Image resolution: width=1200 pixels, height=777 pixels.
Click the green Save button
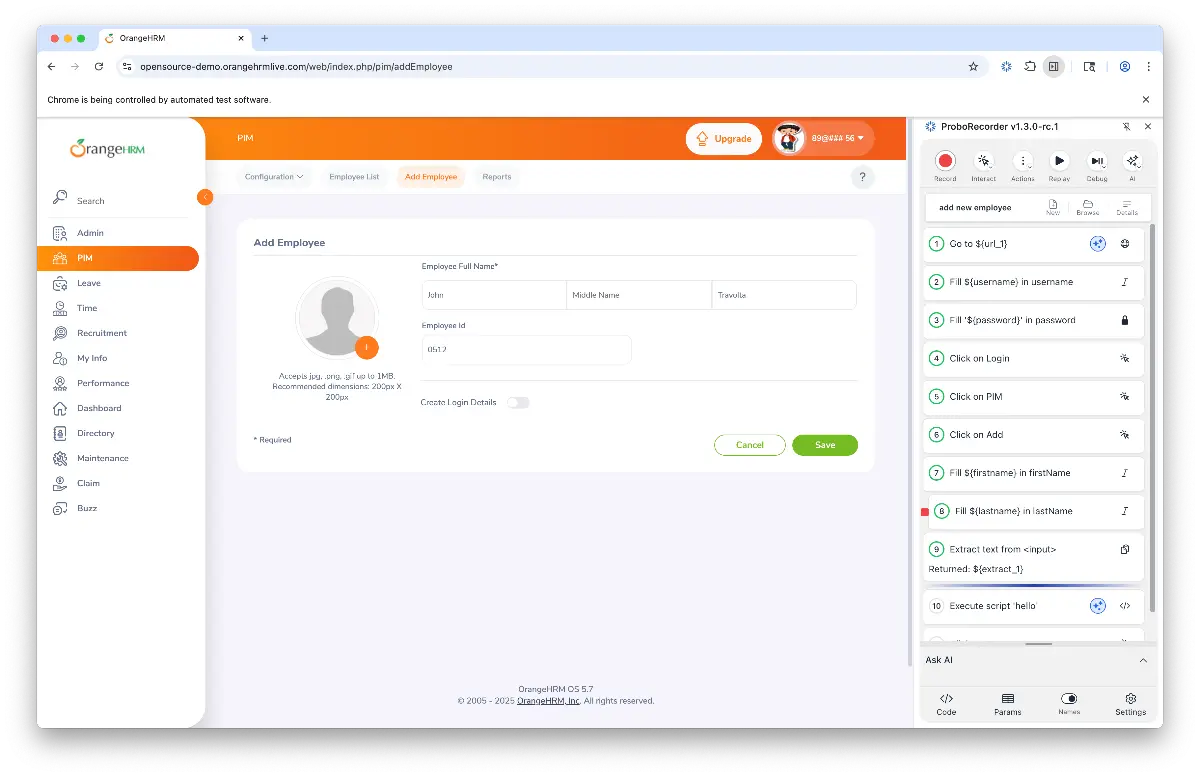tap(824, 445)
